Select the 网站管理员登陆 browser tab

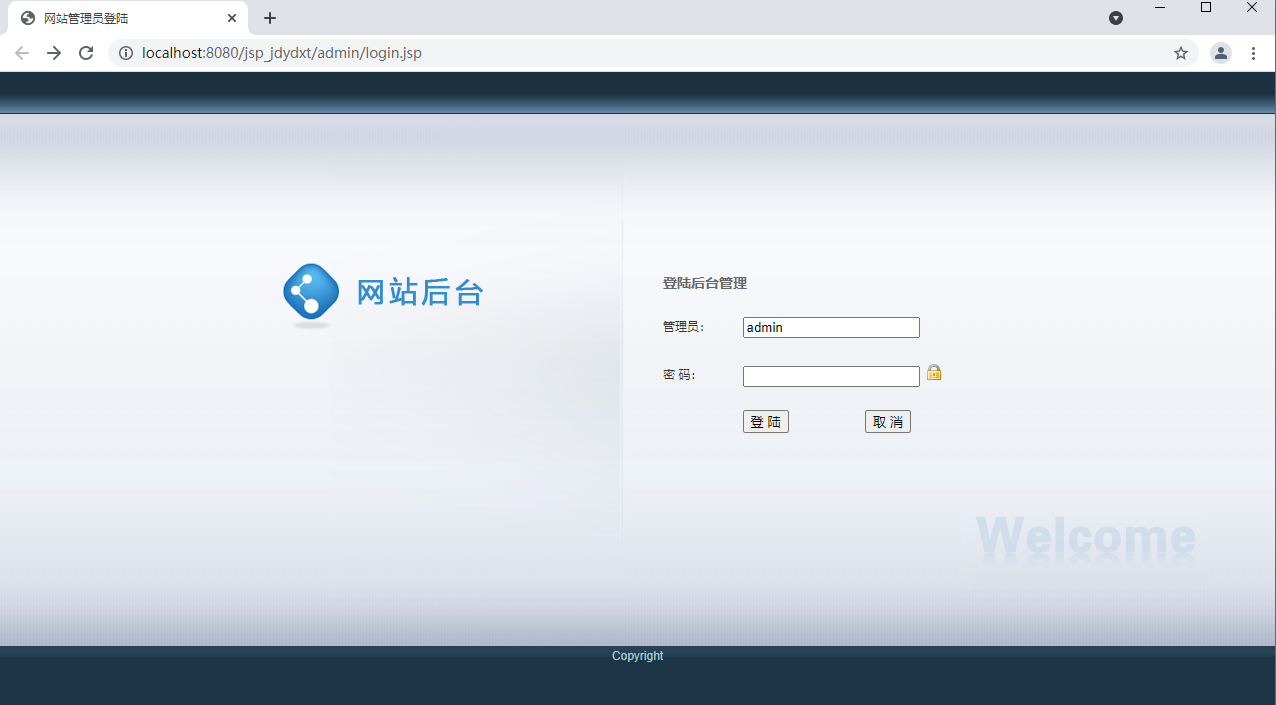pos(128,18)
